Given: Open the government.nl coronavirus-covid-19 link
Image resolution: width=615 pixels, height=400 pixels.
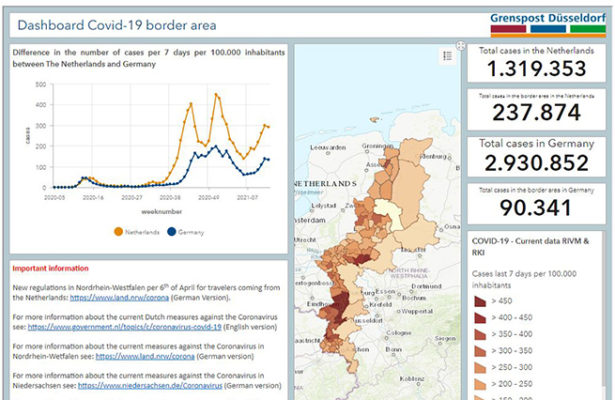Looking at the screenshot, I should click(x=124, y=327).
